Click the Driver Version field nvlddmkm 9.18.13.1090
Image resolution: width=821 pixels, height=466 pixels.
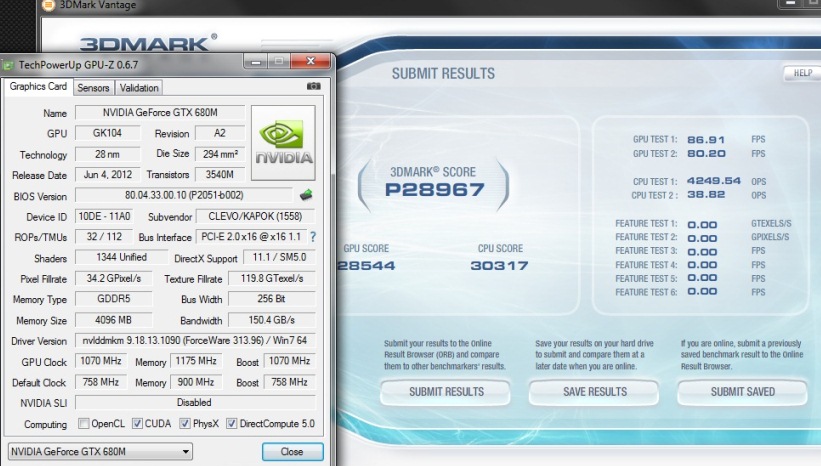195,340
